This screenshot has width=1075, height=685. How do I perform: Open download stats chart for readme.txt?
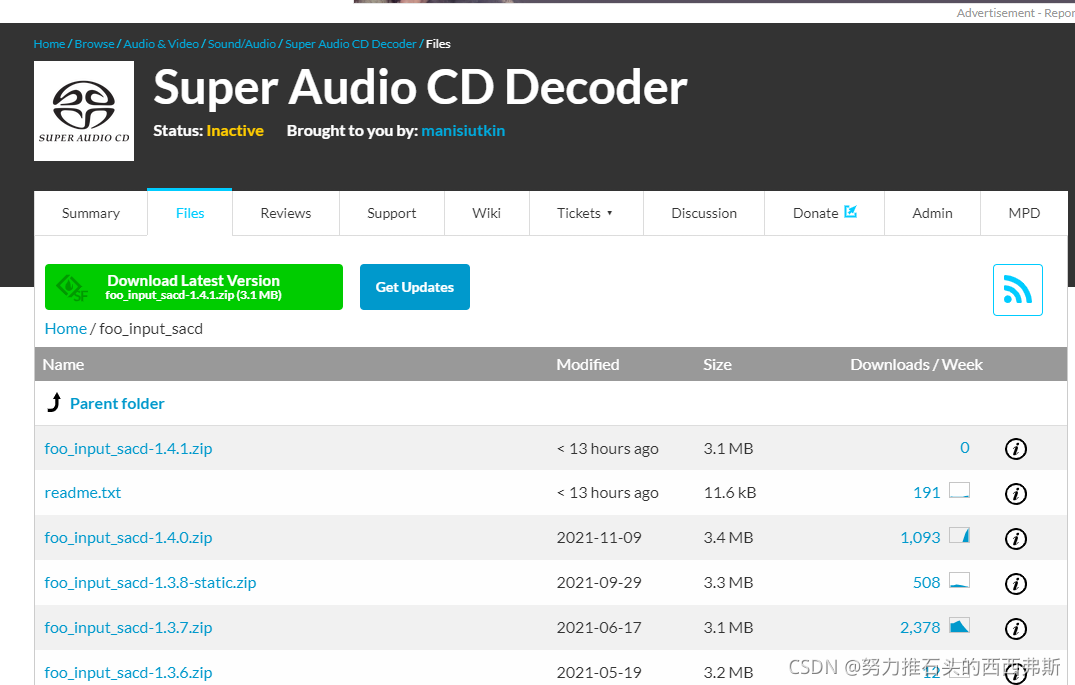coord(959,490)
